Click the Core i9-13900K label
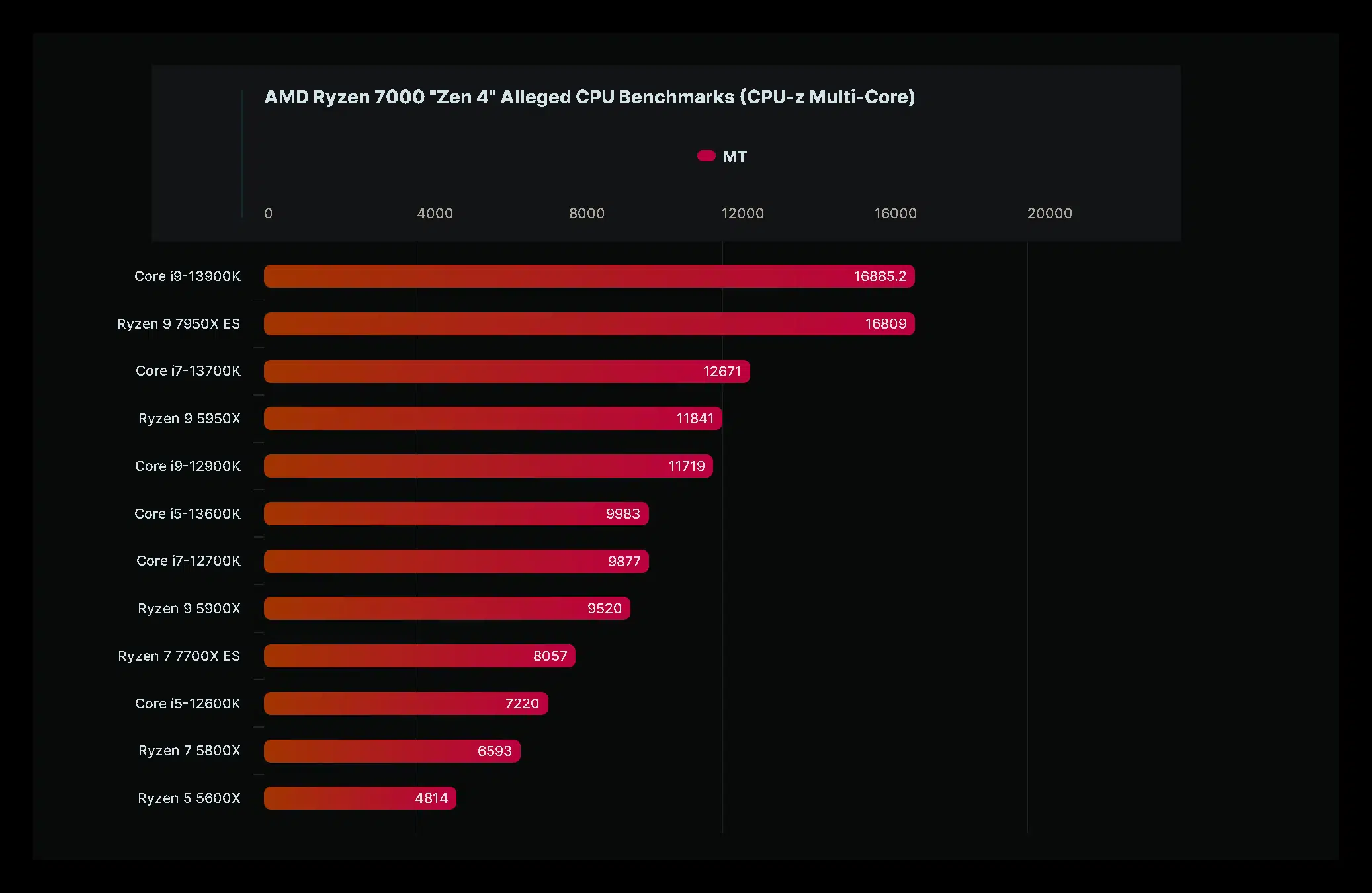 [x=187, y=276]
